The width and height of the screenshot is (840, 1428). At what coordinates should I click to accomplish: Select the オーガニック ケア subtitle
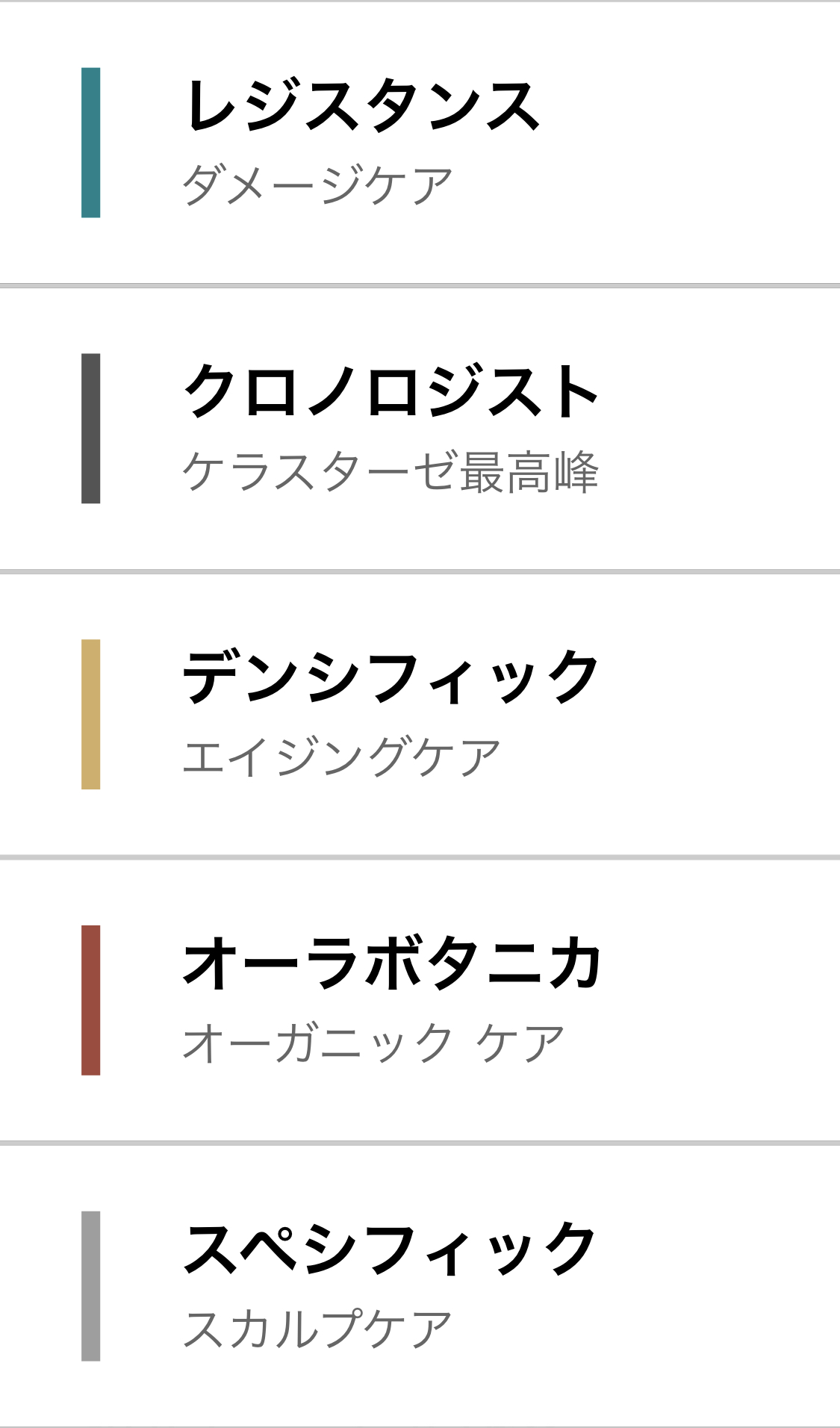(373, 1043)
